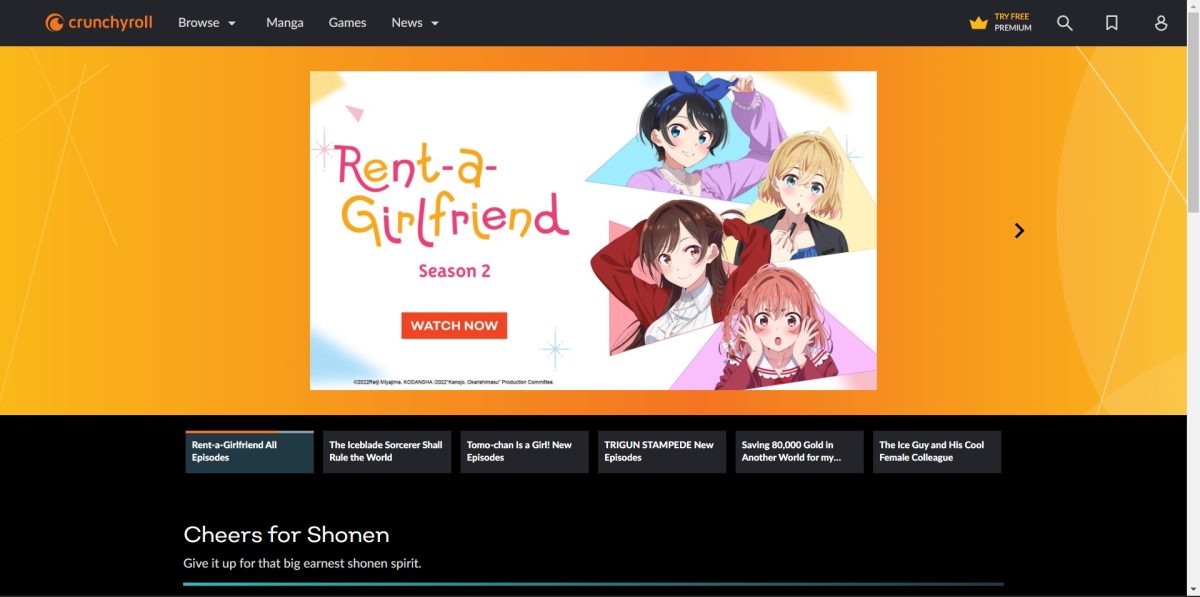Go to the Manga section
The image size is (1200, 597).
285,23
